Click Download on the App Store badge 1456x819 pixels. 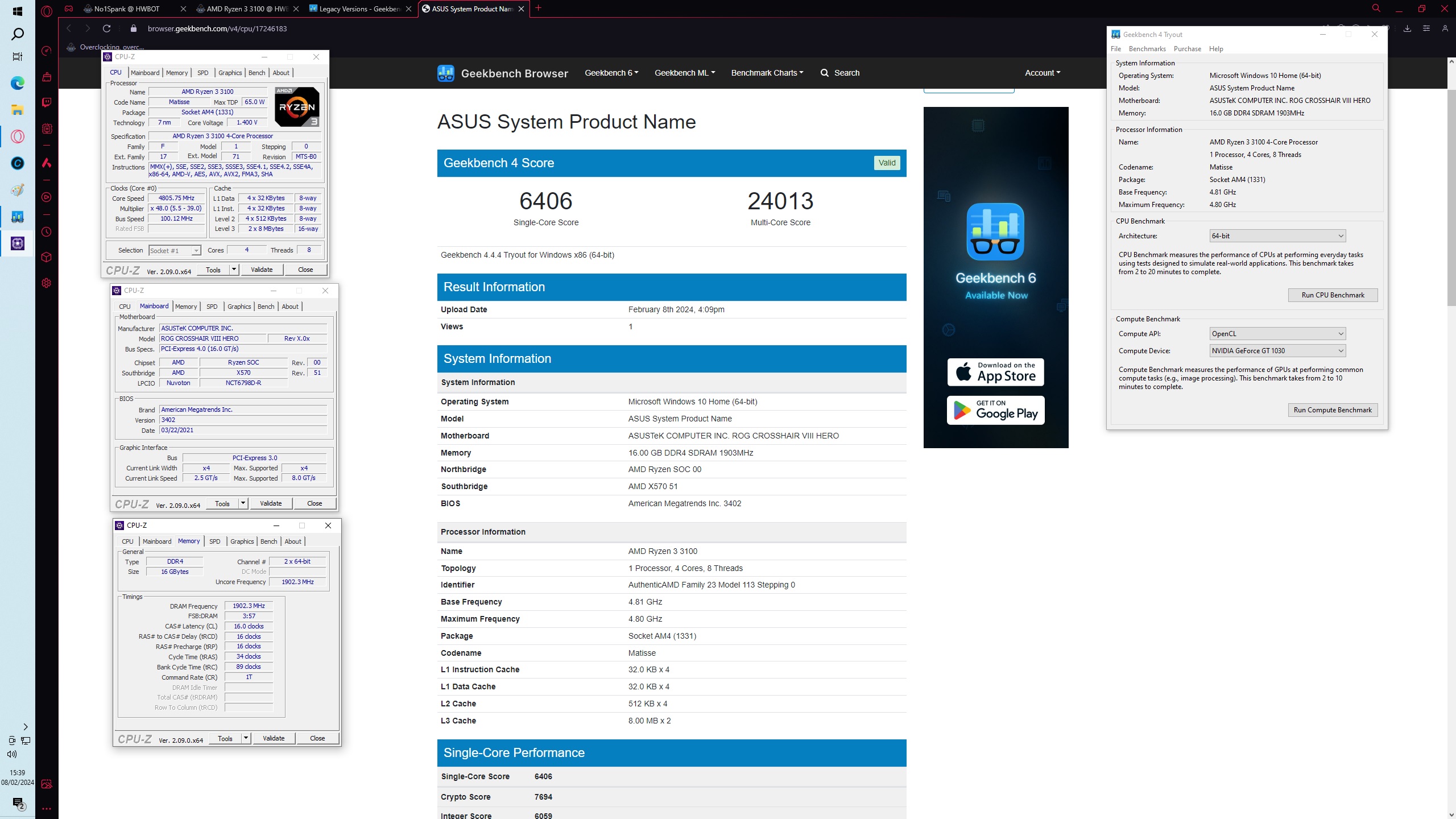(x=995, y=373)
